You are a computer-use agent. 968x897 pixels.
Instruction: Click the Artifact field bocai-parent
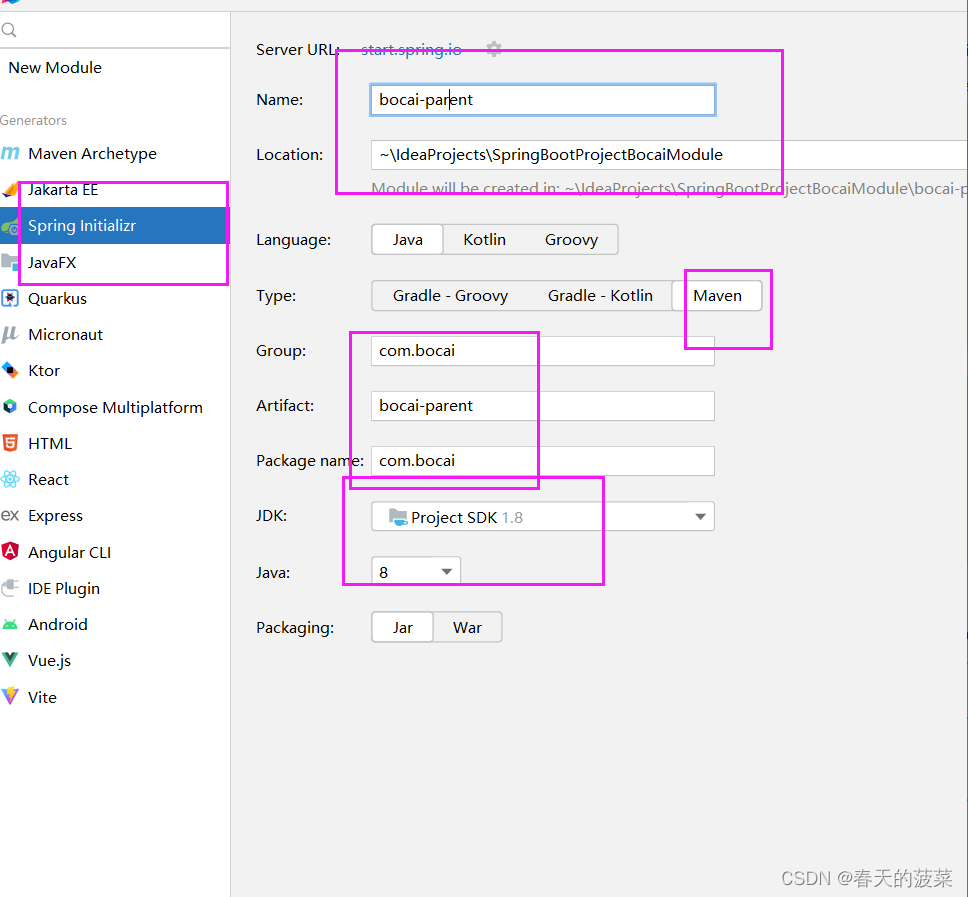click(x=543, y=406)
